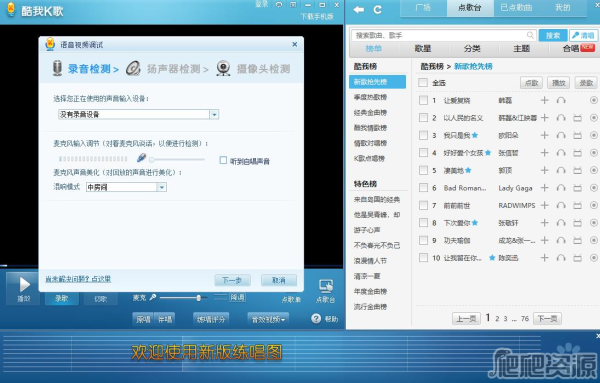Click TV icon on row 4
This screenshot has height=383, width=600.
pos(577,153)
